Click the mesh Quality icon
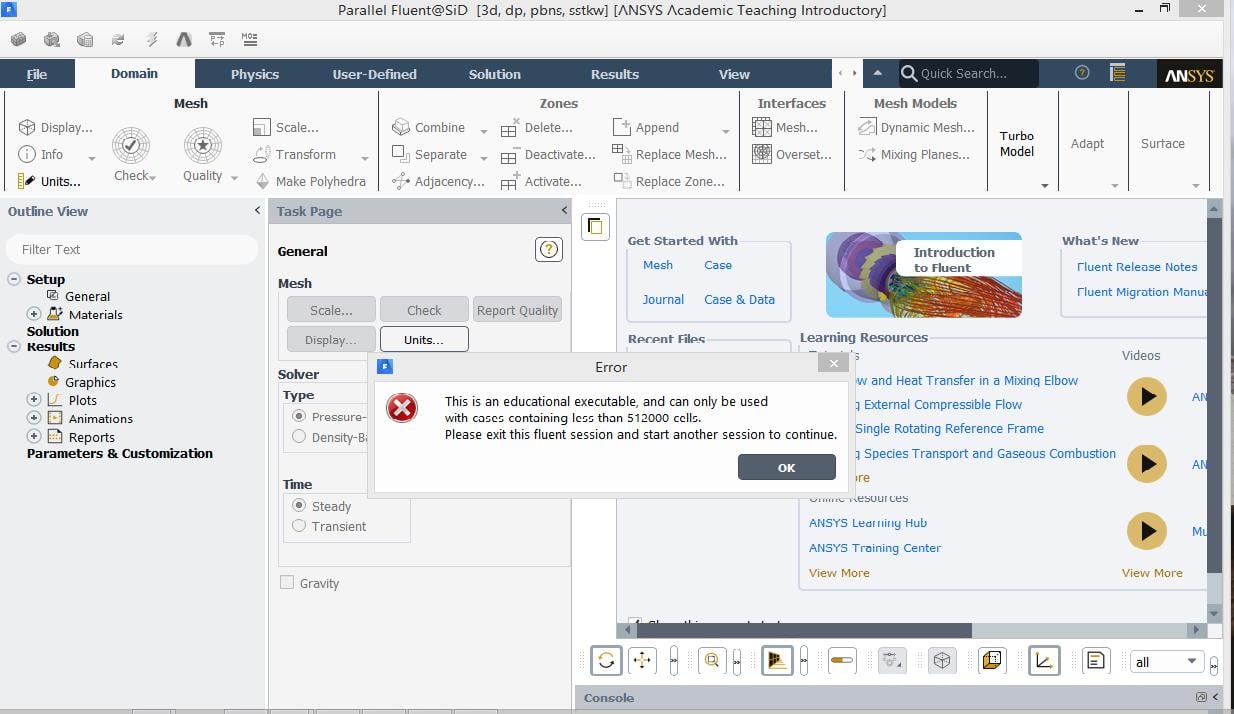 tap(203, 146)
